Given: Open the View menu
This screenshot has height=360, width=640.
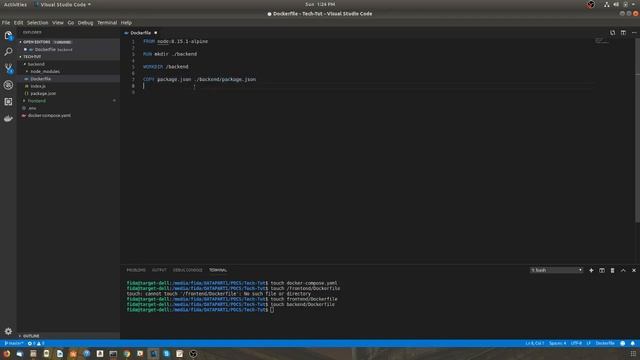Looking at the screenshot, I should tap(58, 23).
